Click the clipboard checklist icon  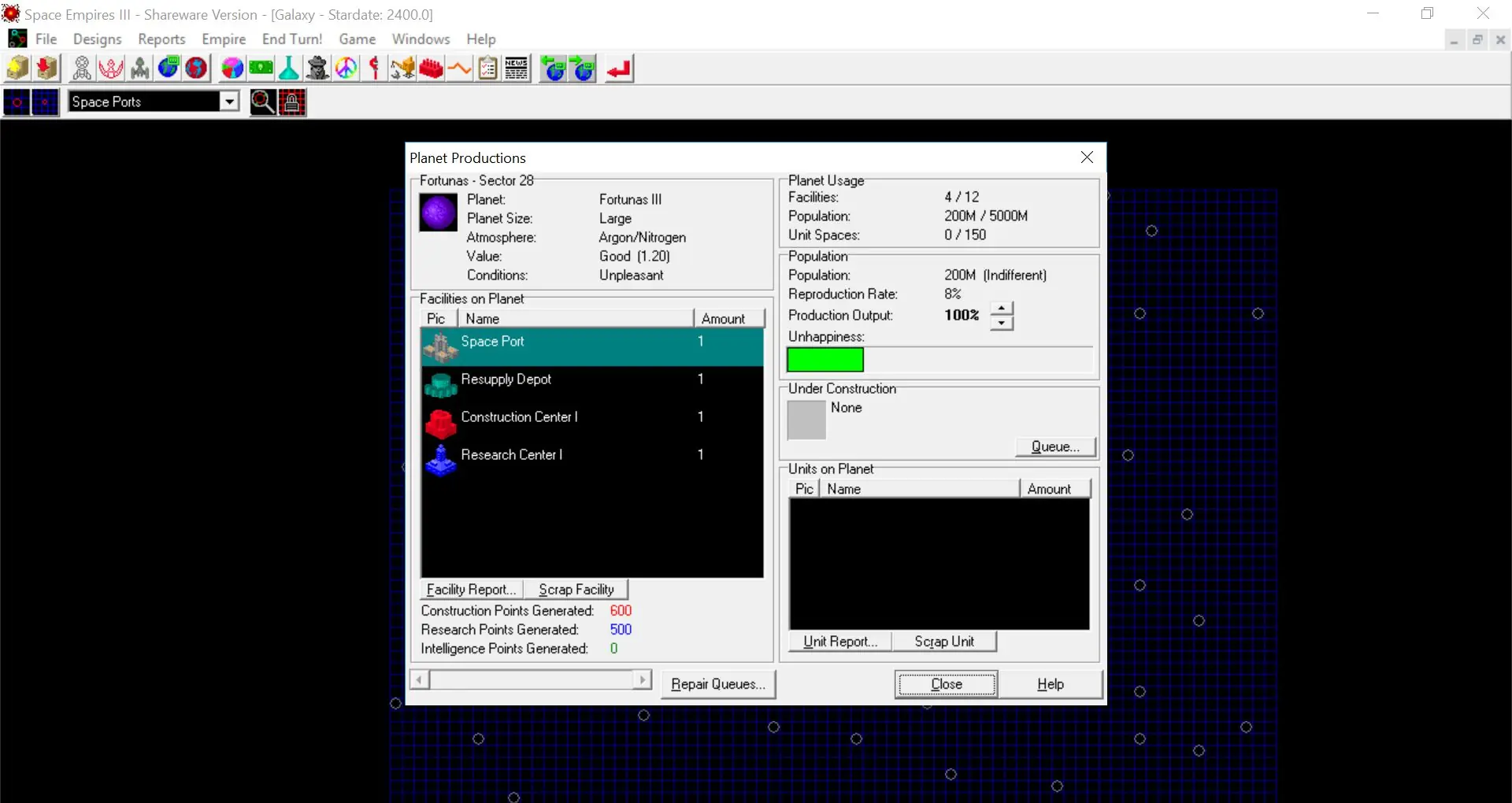[488, 69]
